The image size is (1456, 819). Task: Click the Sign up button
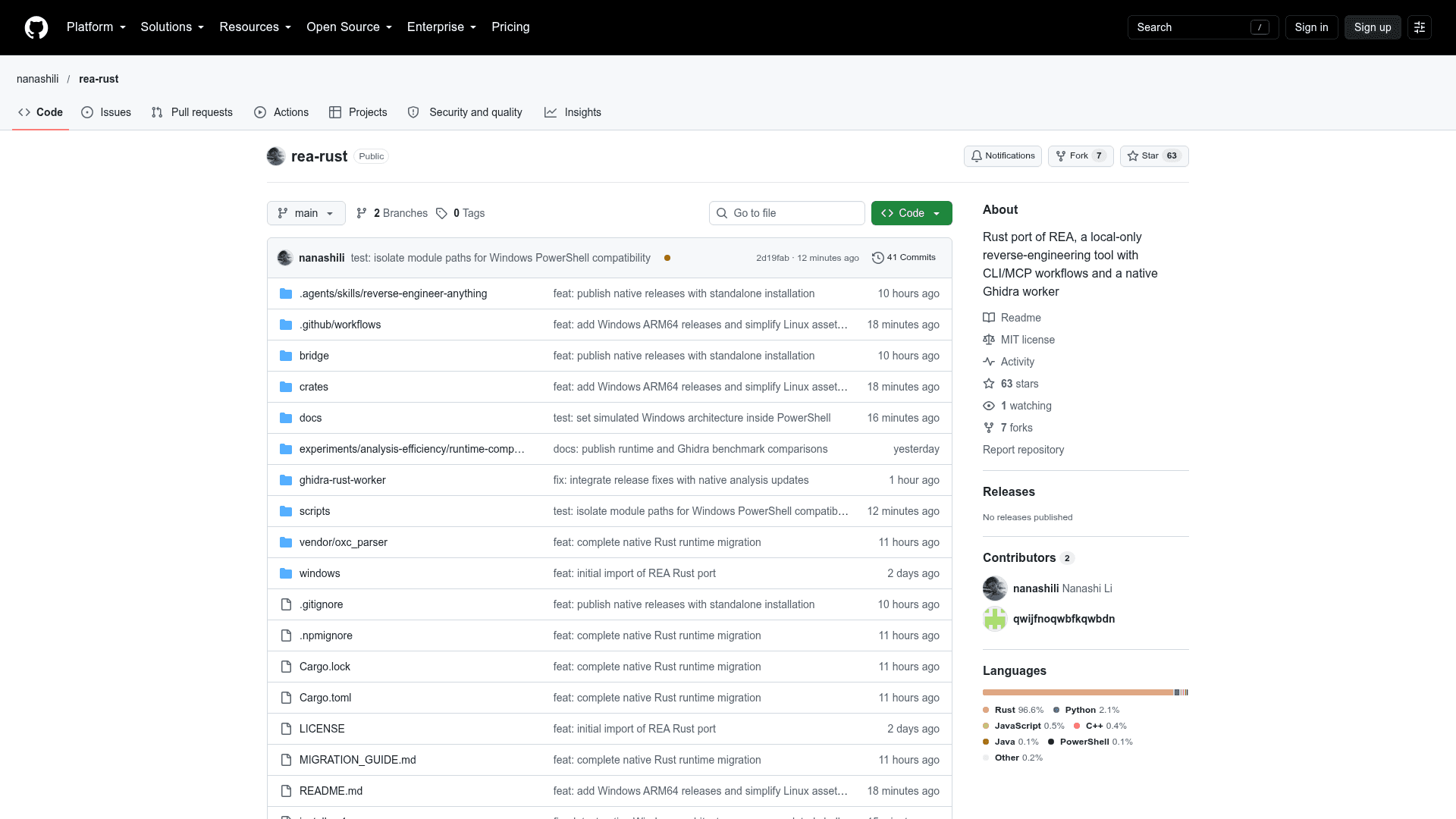(x=1373, y=27)
